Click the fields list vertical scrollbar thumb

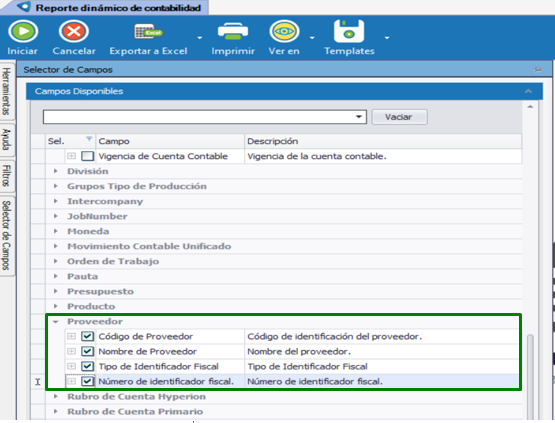pos(530,377)
